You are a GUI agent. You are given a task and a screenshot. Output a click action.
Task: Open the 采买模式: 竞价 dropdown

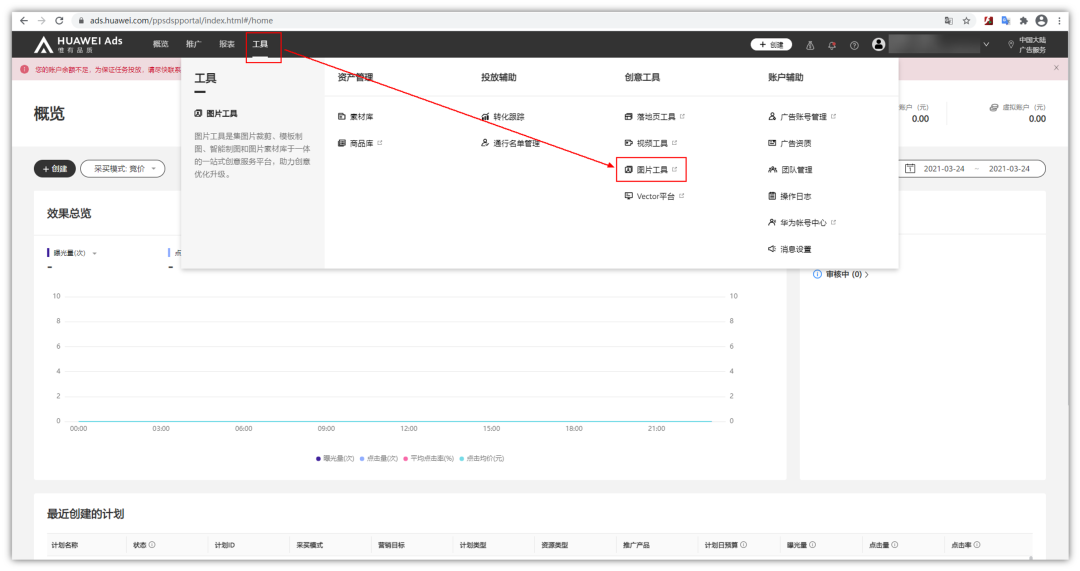123,169
